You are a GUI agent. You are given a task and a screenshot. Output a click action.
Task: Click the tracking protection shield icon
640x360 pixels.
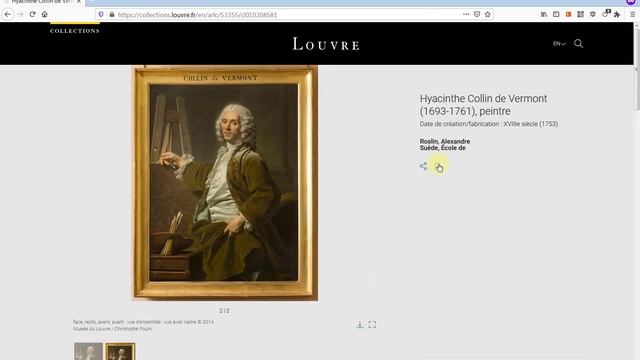tap(101, 14)
